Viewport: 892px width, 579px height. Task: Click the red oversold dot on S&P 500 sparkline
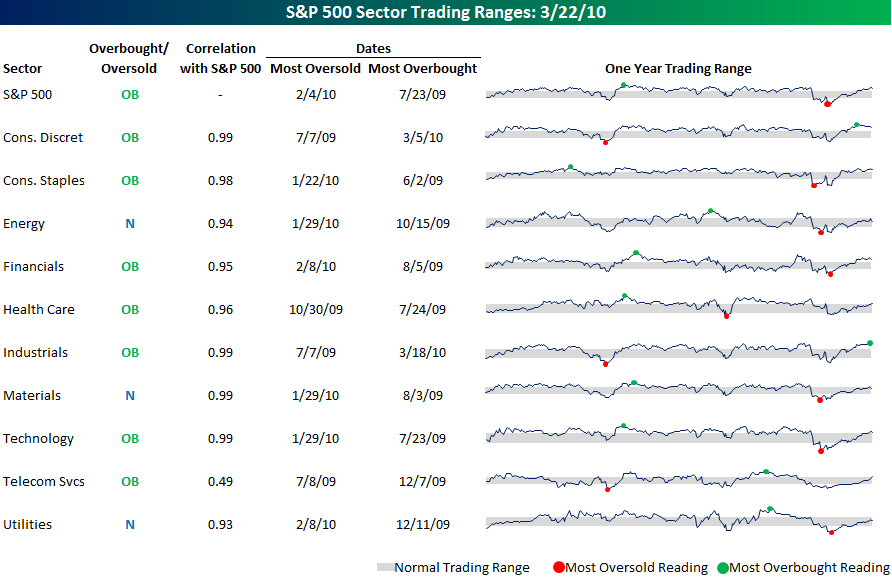[x=827, y=104]
